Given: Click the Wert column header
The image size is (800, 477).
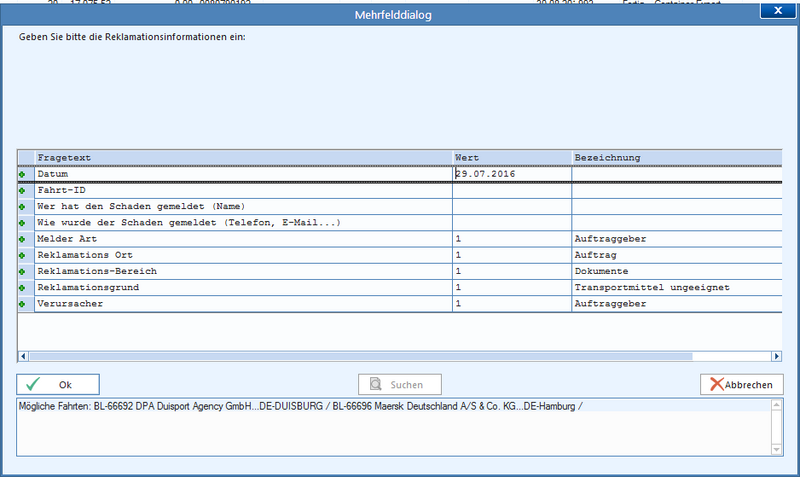Looking at the screenshot, I should (x=512, y=158).
